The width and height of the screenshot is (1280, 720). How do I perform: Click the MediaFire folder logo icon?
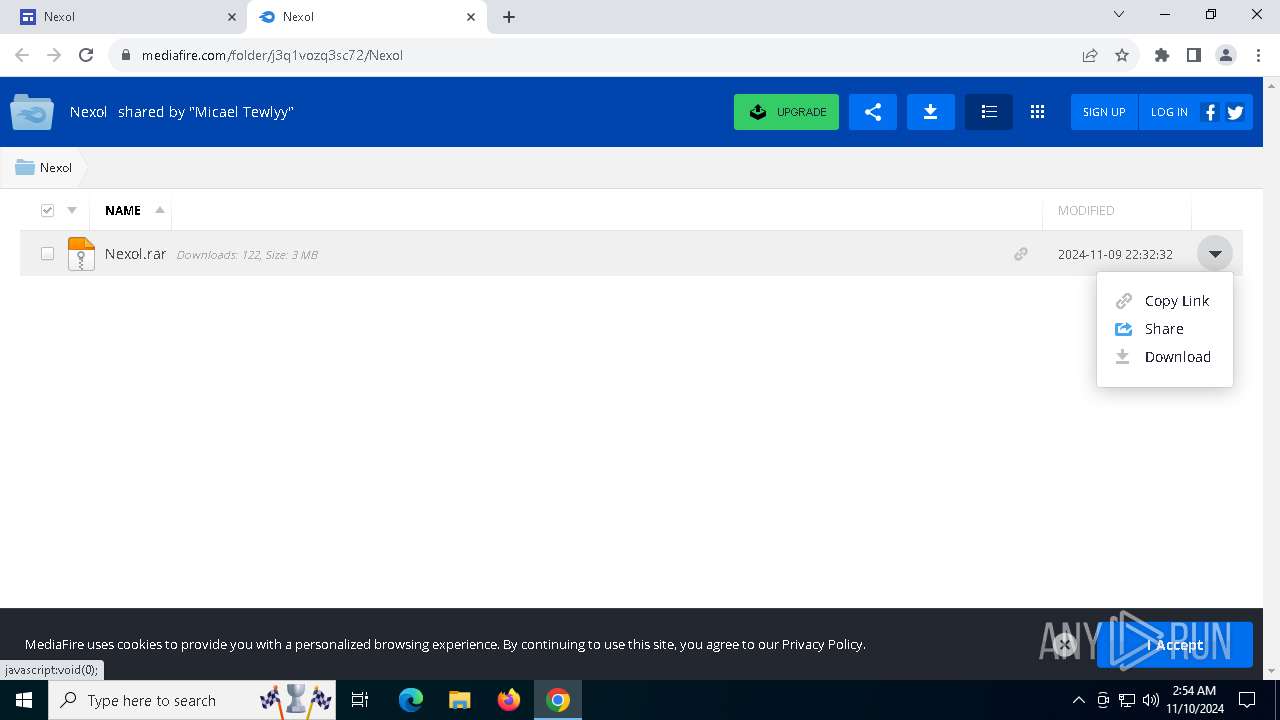[x=32, y=112]
